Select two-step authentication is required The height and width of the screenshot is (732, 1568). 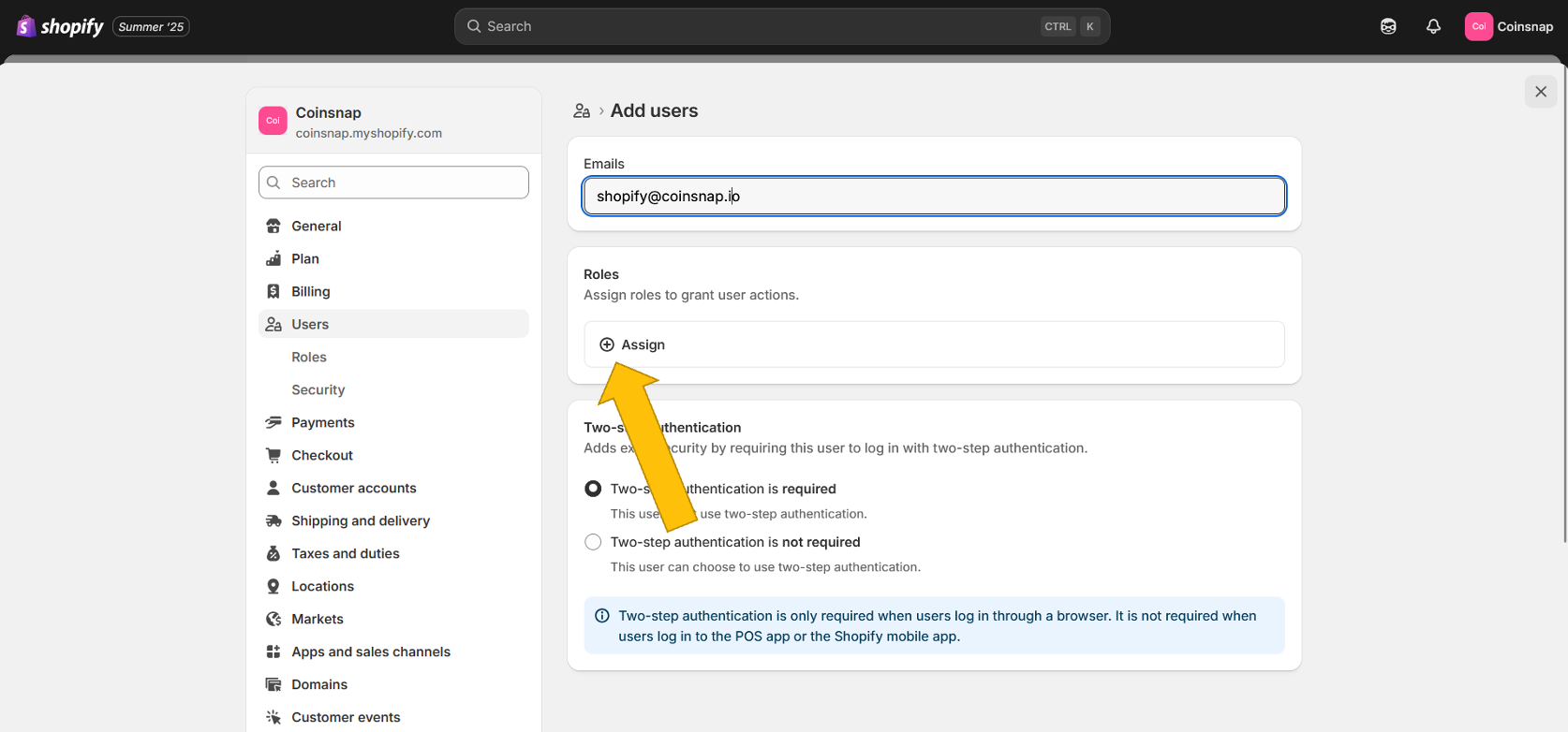click(593, 489)
